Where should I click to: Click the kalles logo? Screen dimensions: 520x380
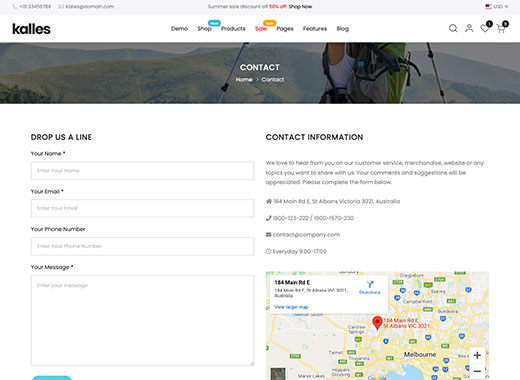[x=31, y=29]
